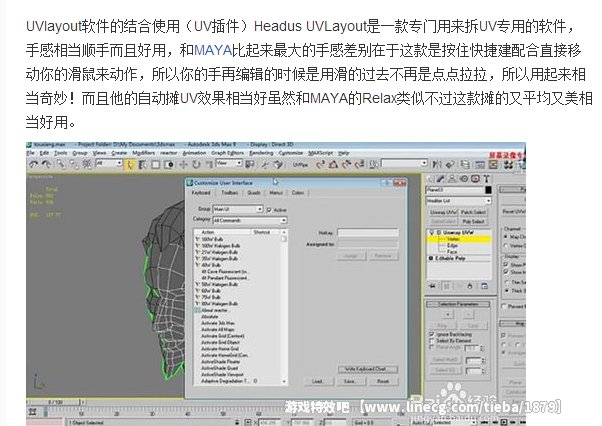This screenshot has width=602, height=426.
Task: Toggle the Percent Snap icon
Action: click(346, 165)
